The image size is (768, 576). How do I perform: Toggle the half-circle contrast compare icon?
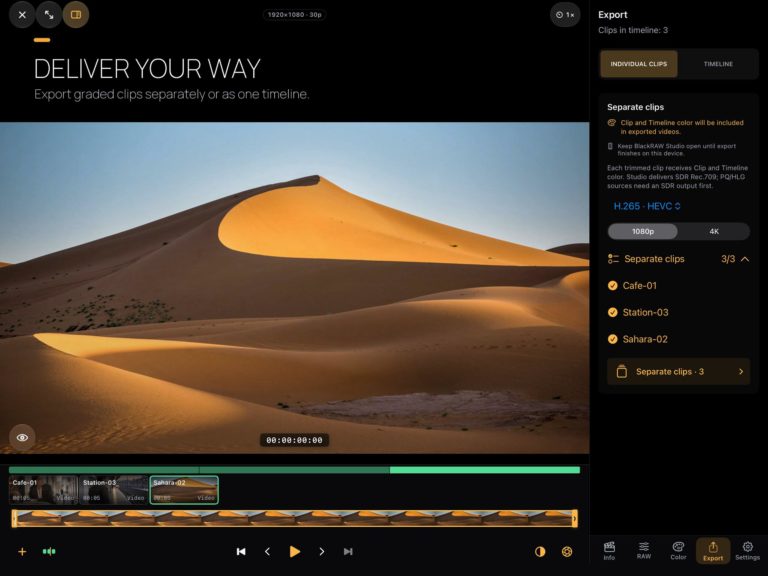pos(540,552)
